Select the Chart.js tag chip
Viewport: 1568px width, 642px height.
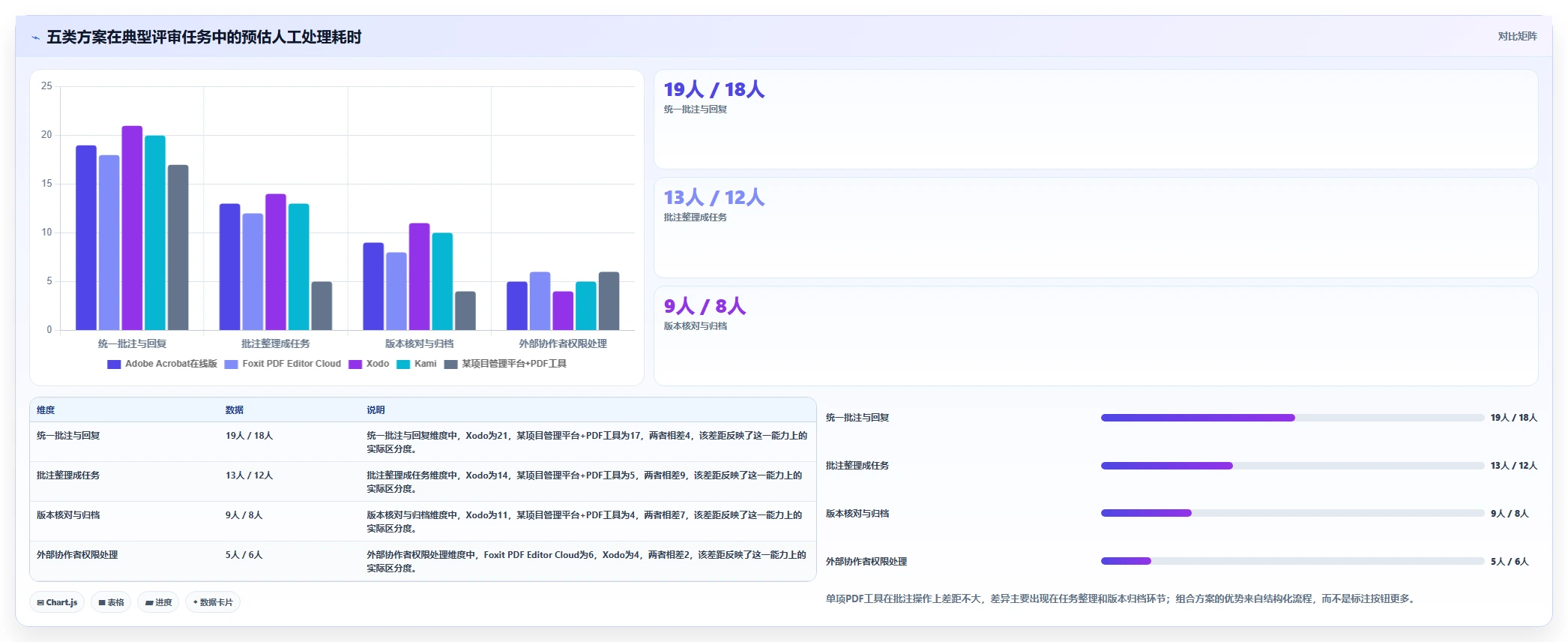58,602
